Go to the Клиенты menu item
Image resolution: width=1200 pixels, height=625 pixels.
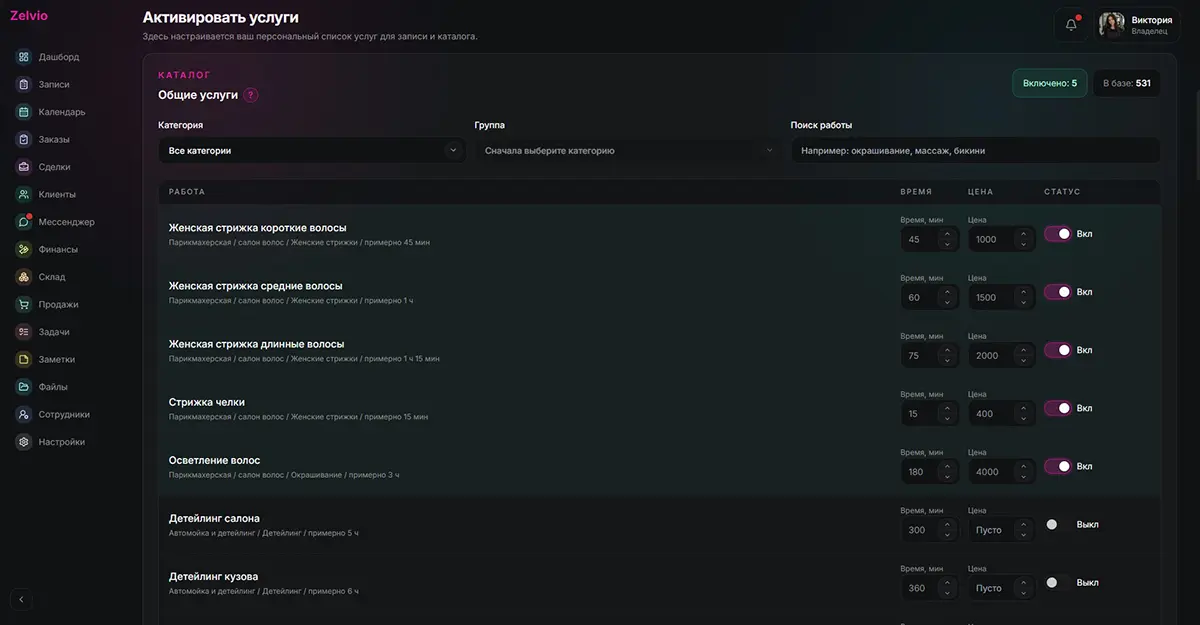(x=56, y=194)
